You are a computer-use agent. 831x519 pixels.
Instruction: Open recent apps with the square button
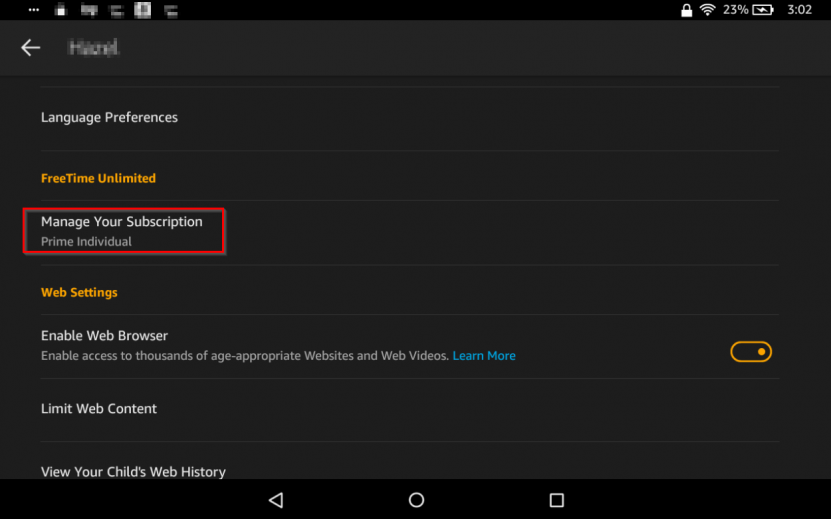(x=557, y=499)
